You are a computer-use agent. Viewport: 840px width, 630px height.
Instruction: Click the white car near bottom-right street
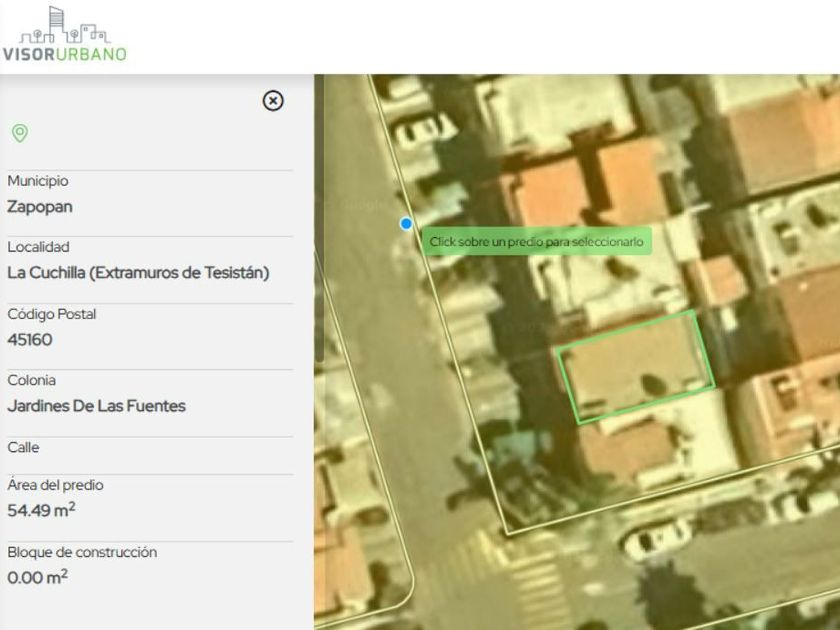657,541
